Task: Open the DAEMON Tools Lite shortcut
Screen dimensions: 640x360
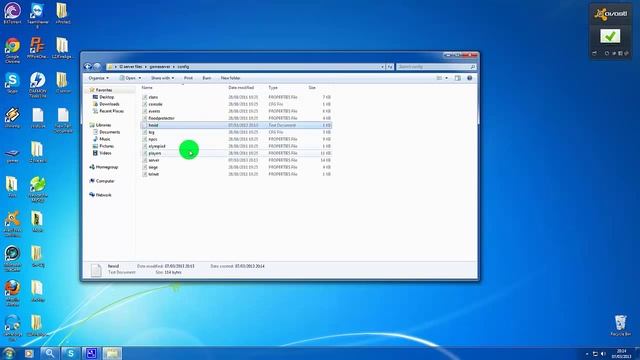Action: pyautogui.click(x=37, y=84)
